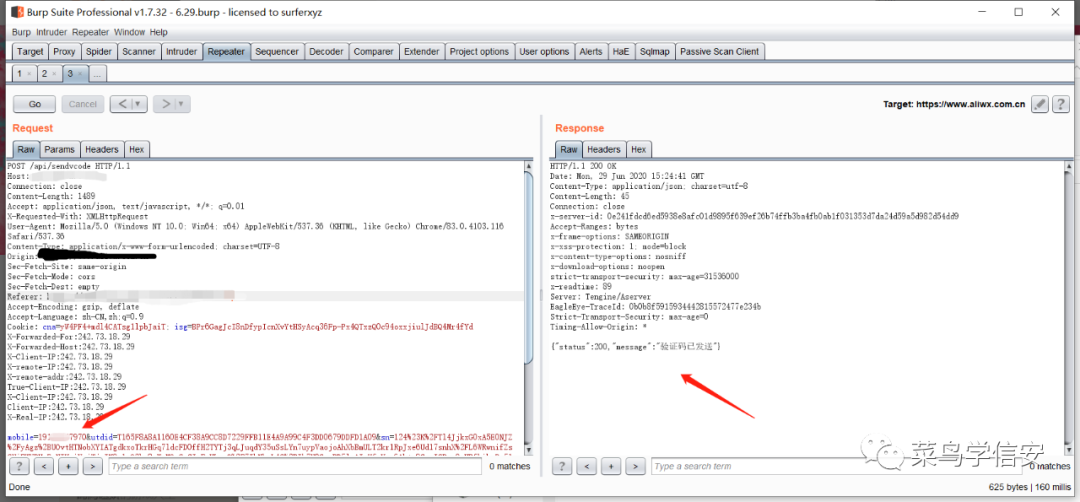Go to previous match in request search
This screenshot has width=1080, height=502.
point(44,467)
